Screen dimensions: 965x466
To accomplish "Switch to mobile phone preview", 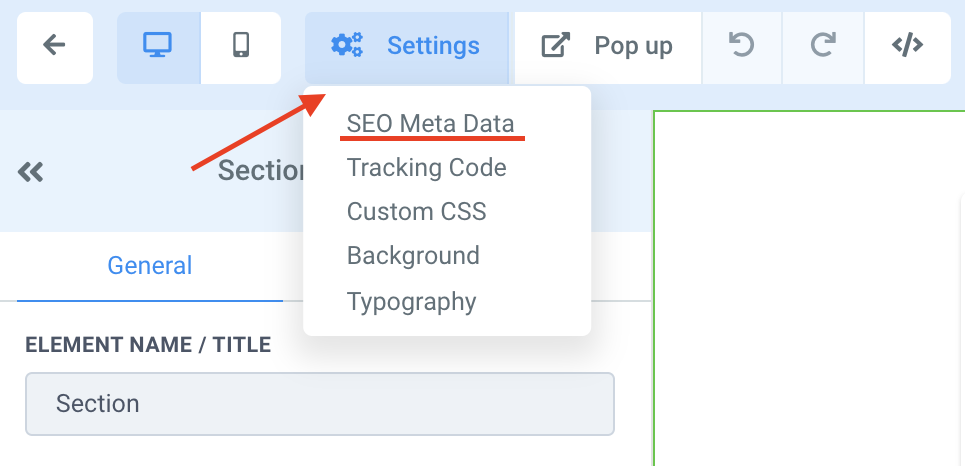I will click(x=241, y=47).
